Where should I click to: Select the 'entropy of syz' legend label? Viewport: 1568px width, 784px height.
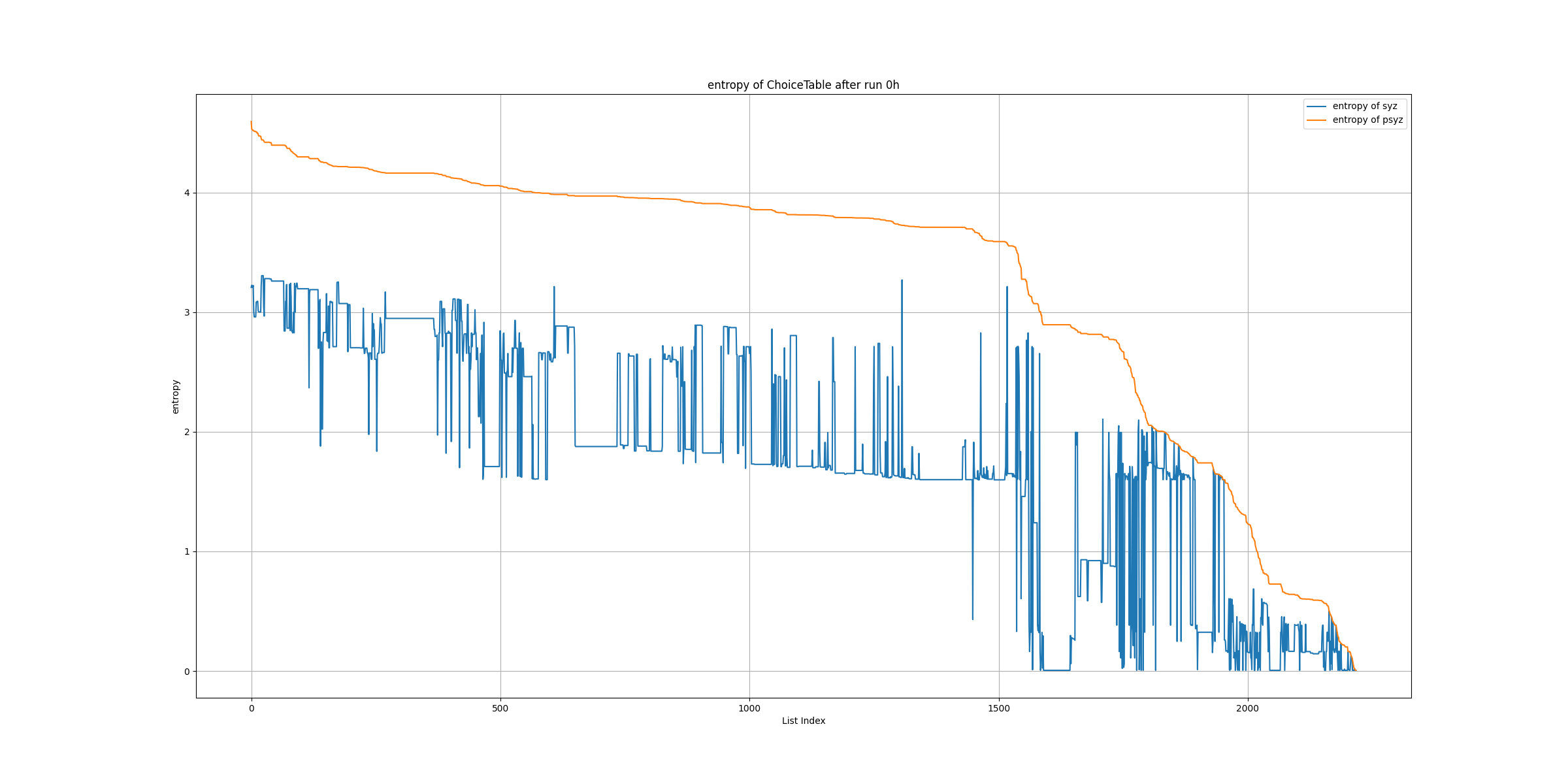[x=1365, y=106]
